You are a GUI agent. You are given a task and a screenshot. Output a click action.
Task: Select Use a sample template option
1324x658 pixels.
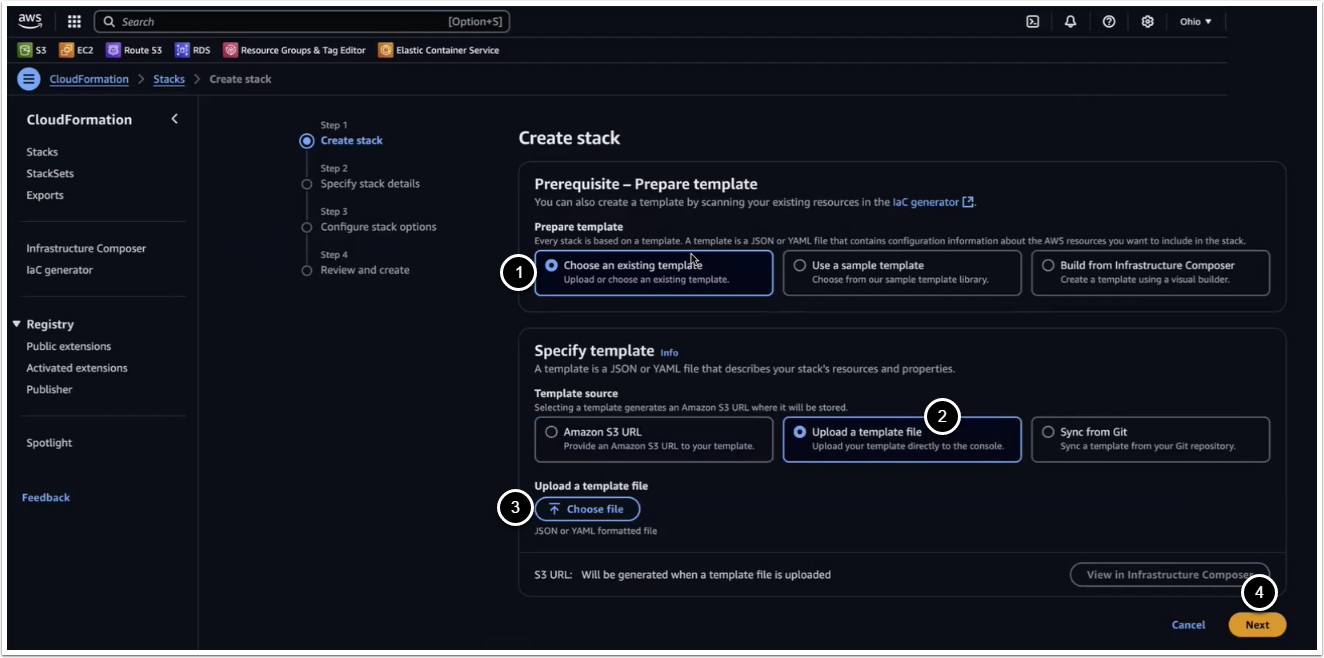[800, 266]
